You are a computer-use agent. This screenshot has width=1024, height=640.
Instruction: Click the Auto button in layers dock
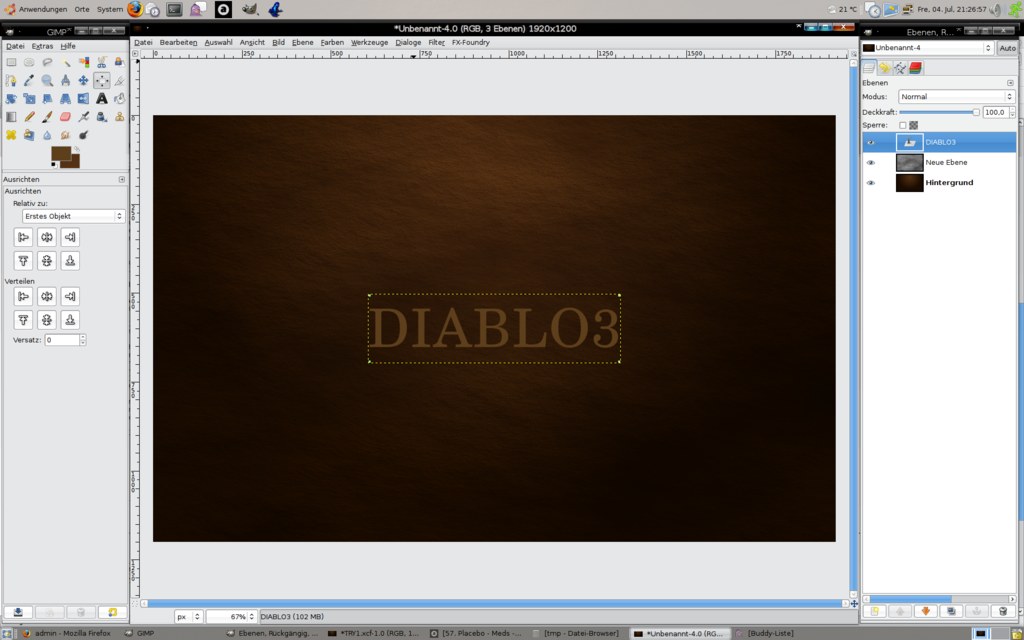click(1007, 48)
